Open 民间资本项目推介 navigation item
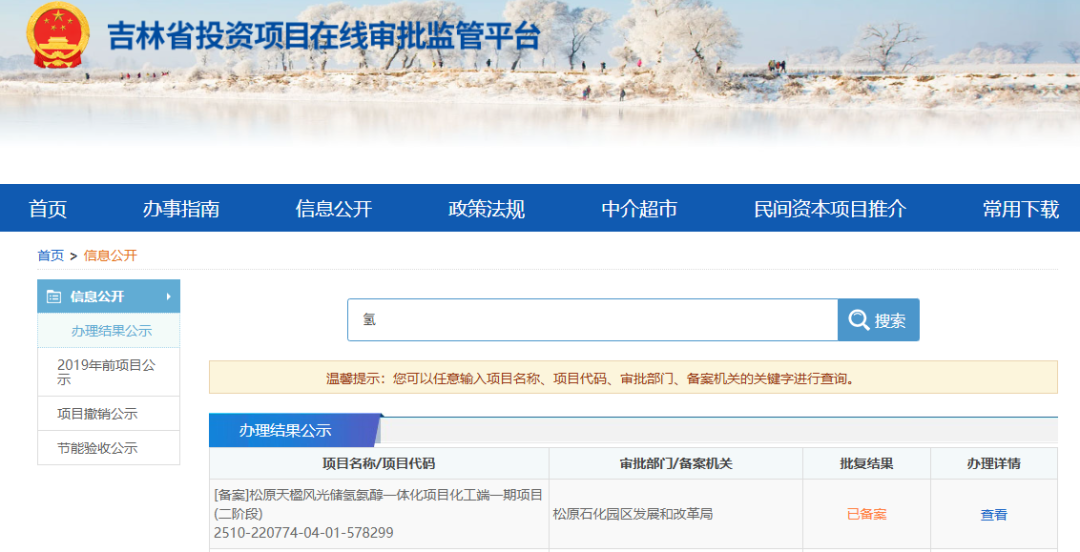This screenshot has height=552, width=1080. click(x=830, y=209)
